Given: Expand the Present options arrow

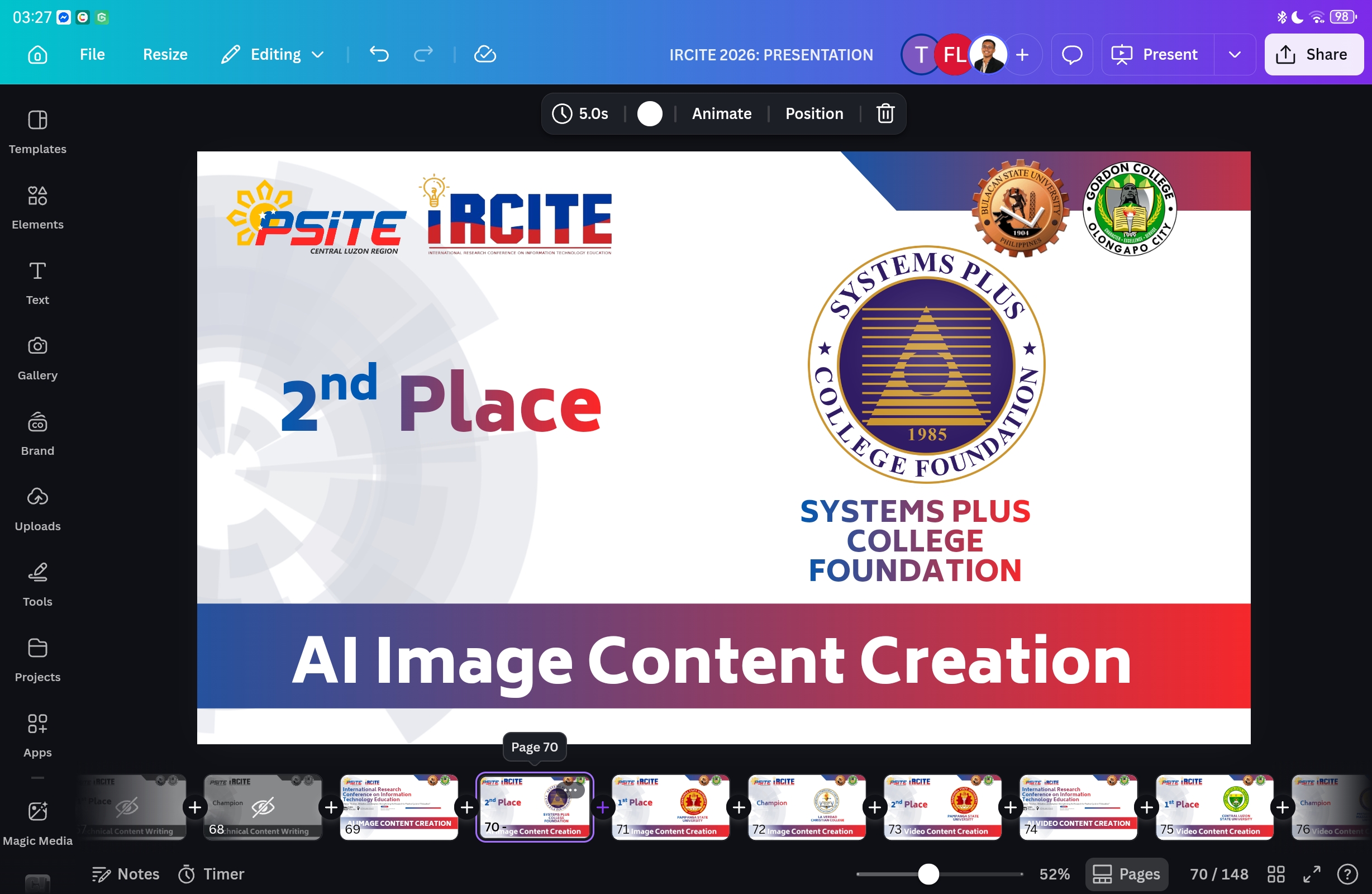Looking at the screenshot, I should point(1234,54).
